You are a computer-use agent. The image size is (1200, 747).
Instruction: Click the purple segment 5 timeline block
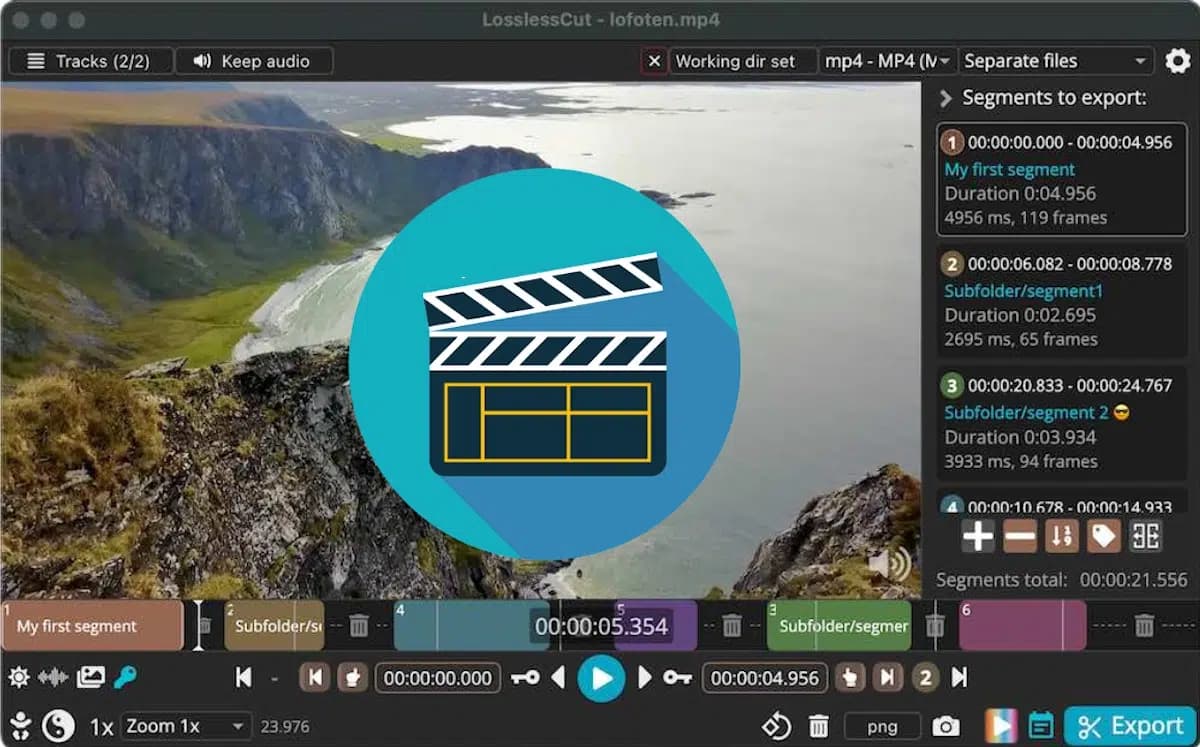click(x=656, y=626)
